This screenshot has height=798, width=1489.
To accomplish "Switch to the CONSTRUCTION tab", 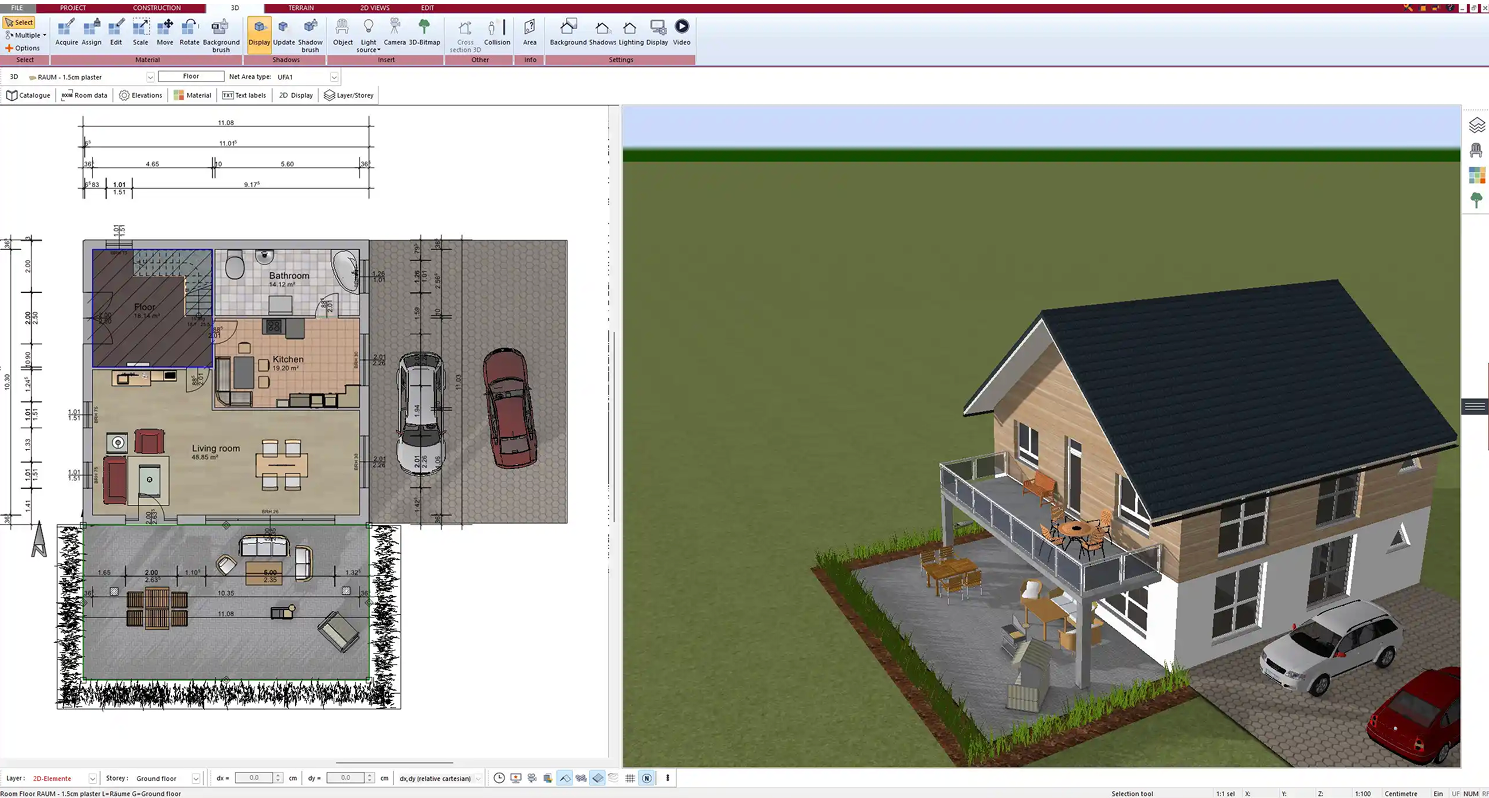I will pyautogui.click(x=157, y=8).
